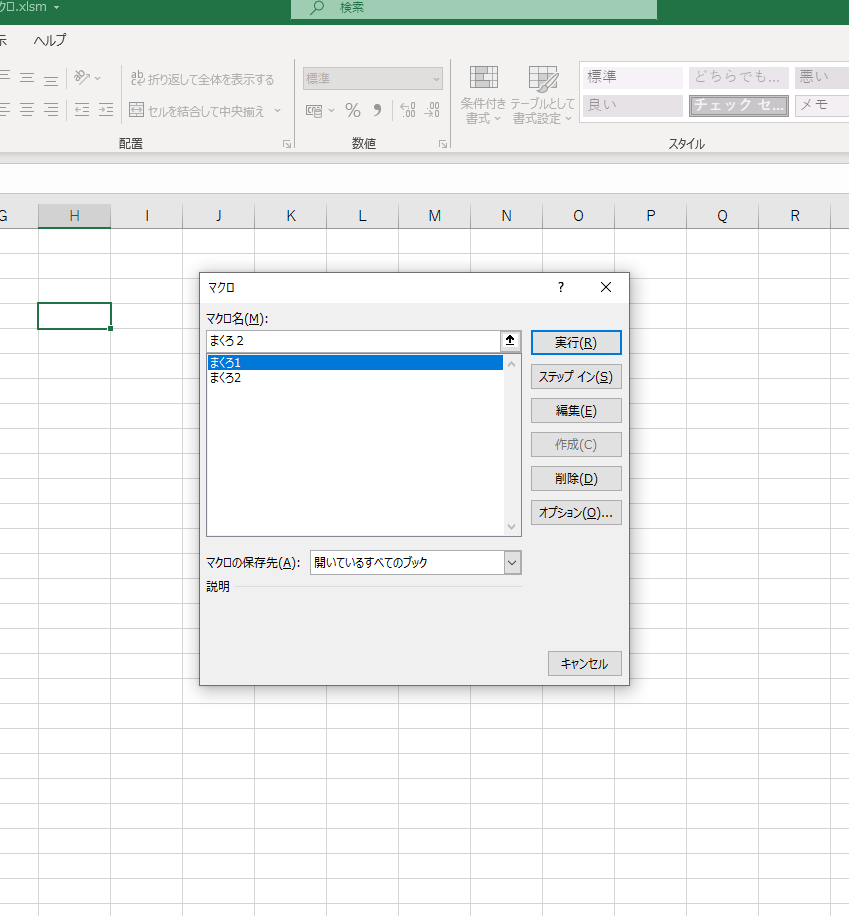
Task: Expand the merge and center dropdown arrow
Action: tap(278, 111)
